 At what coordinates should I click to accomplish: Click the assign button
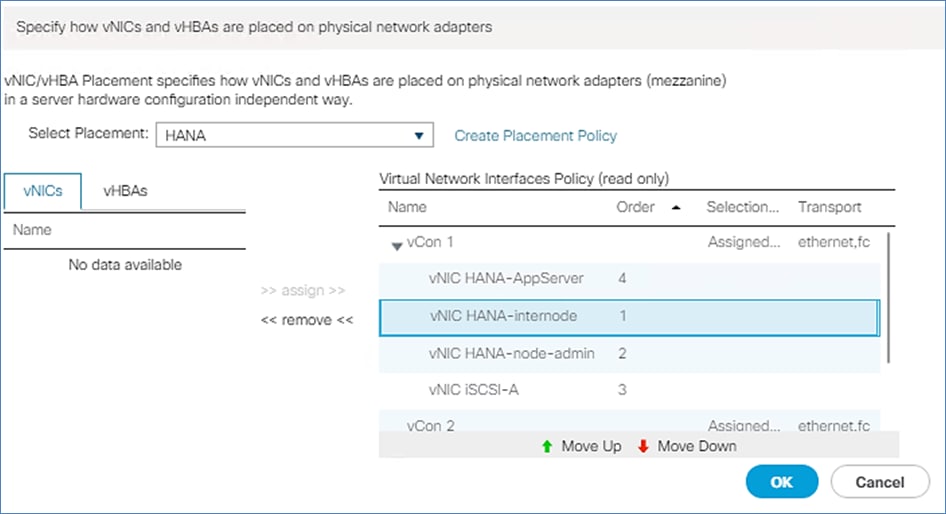303,290
